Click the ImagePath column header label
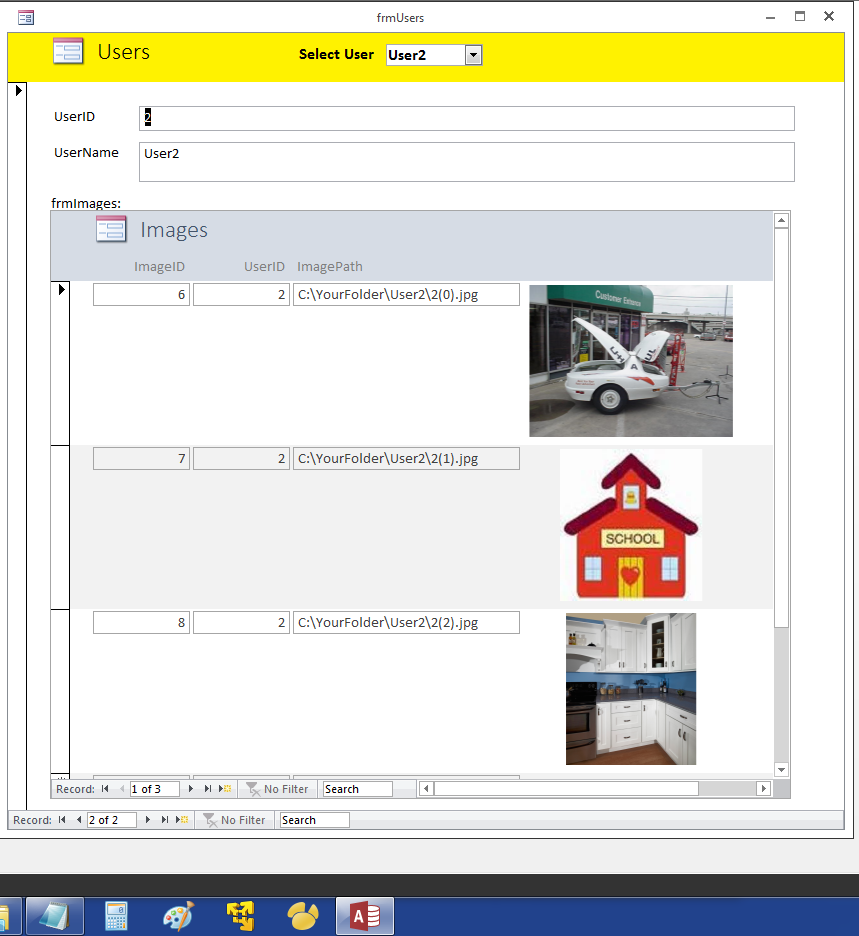This screenshot has height=936, width=859. coord(330,266)
